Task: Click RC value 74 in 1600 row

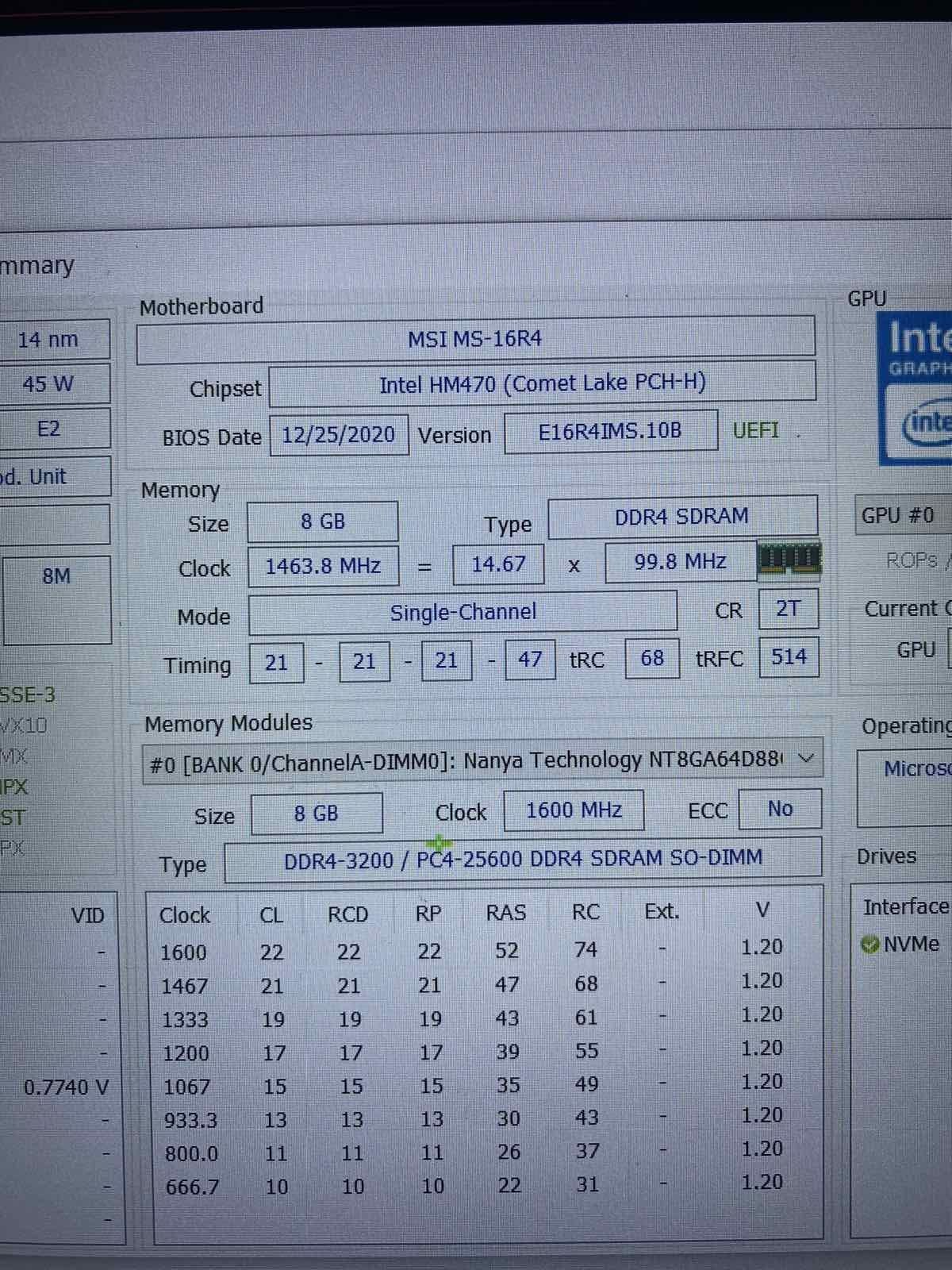Action: tap(586, 949)
